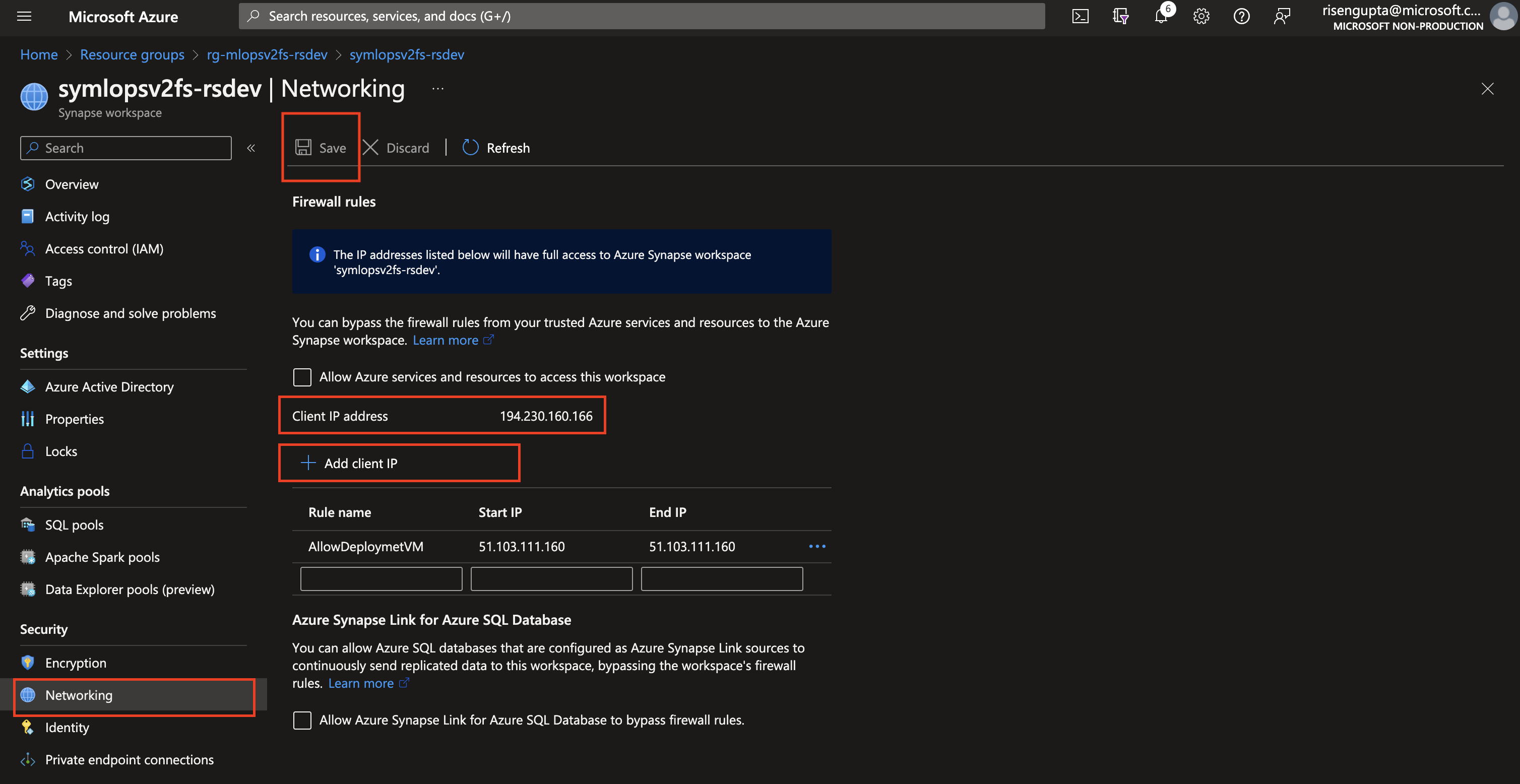
Task: Enable Allow Azure services and resources checkbox
Action: click(x=302, y=377)
